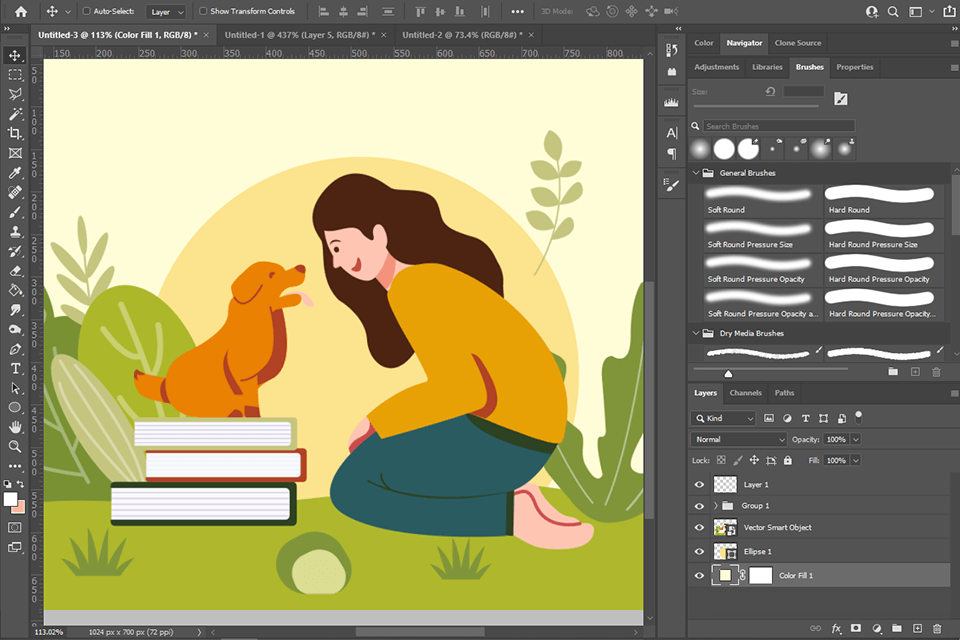Viewport: 960px width, 640px height.
Task: Select the Ellipse shape tool
Action: pos(15,408)
